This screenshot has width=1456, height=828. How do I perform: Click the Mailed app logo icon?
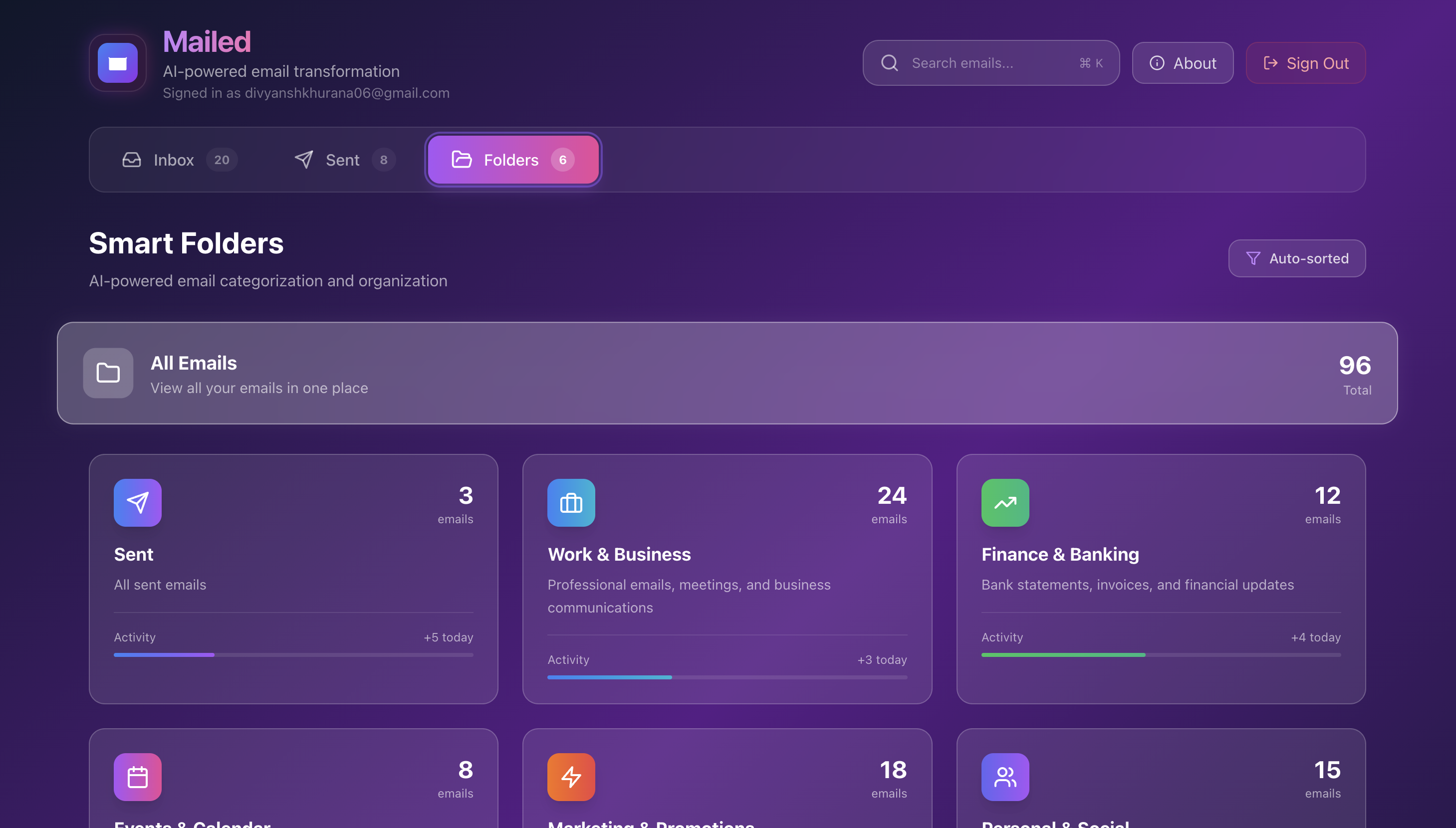point(118,63)
